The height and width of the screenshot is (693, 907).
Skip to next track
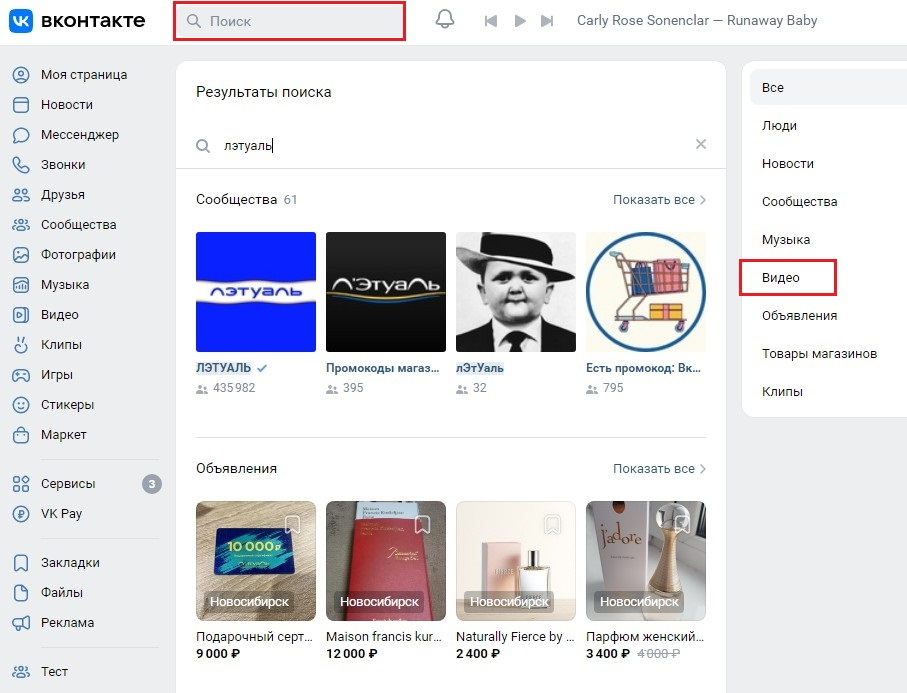[x=547, y=21]
